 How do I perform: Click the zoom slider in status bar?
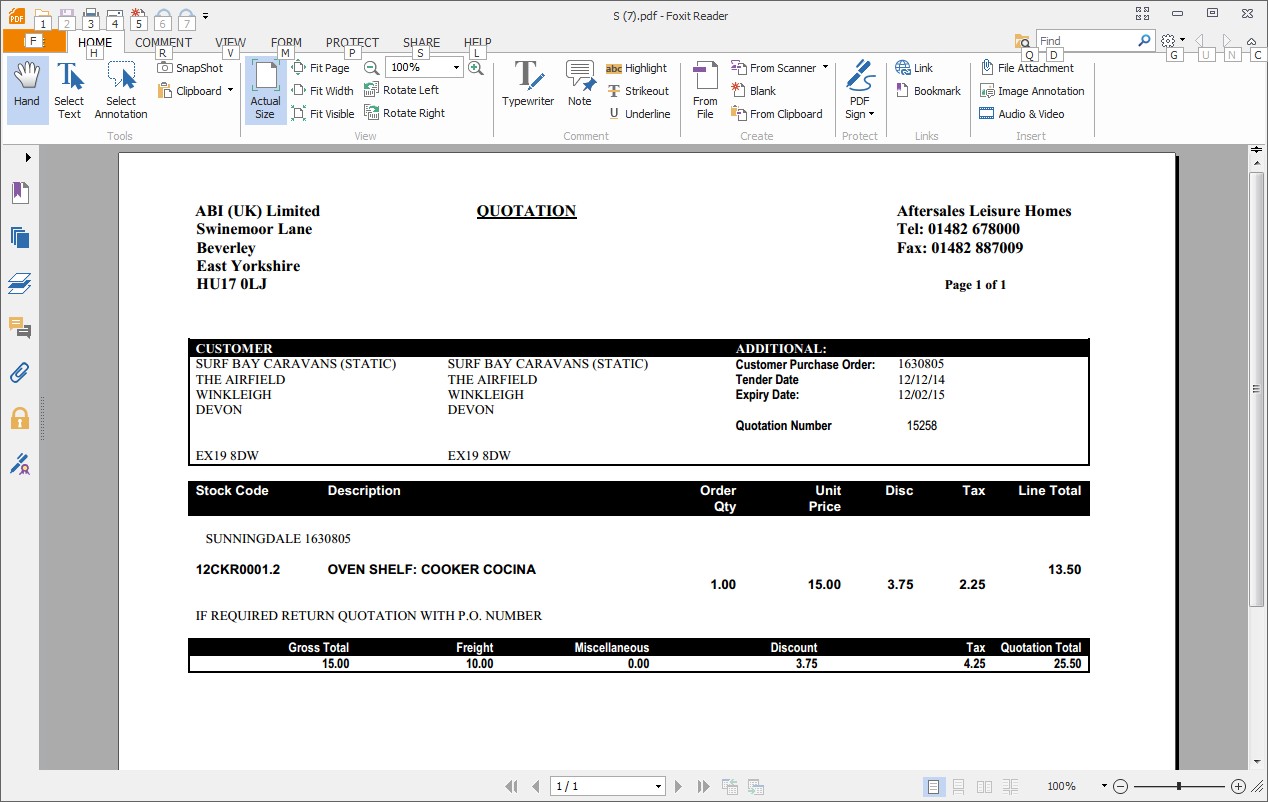pyautogui.click(x=1179, y=787)
